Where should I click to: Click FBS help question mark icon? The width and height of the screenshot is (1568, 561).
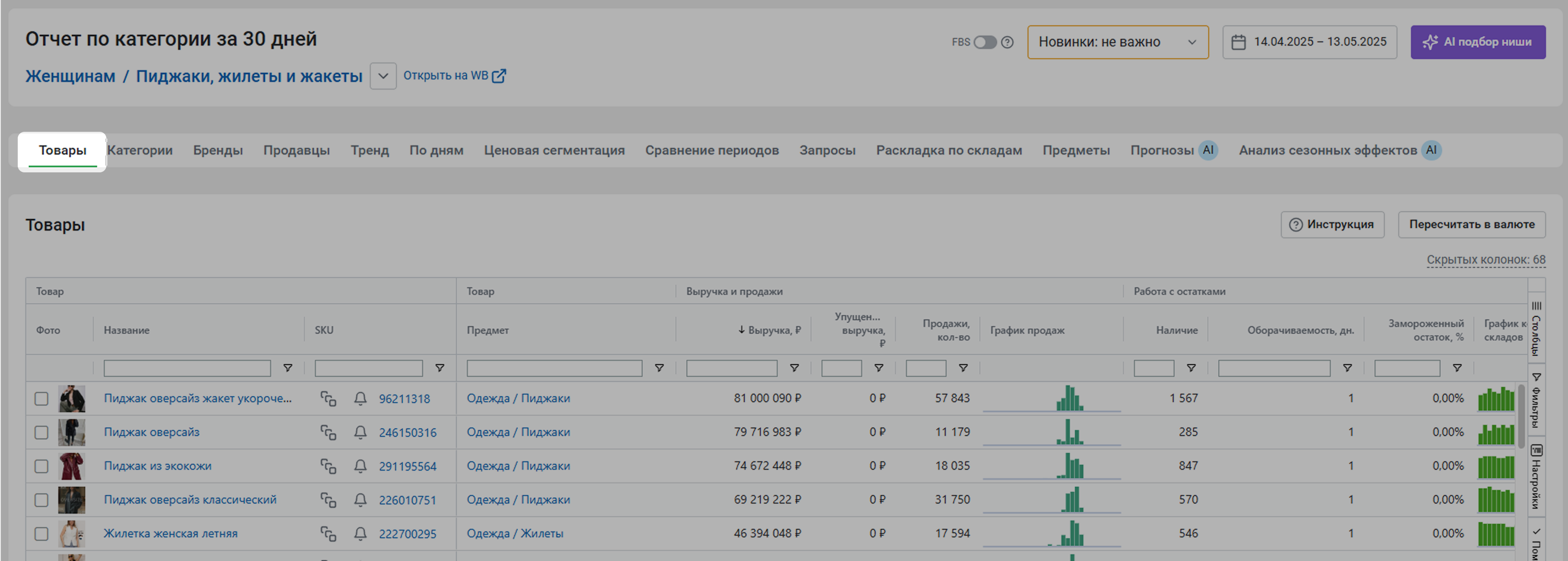1007,42
